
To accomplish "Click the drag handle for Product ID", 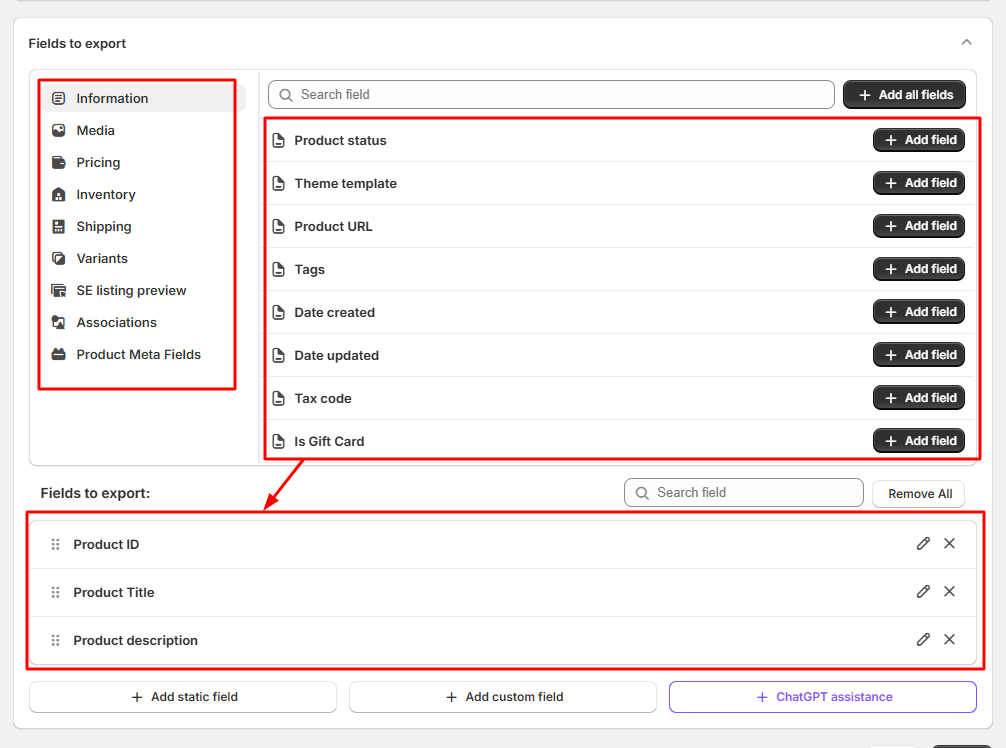I will (56, 544).
